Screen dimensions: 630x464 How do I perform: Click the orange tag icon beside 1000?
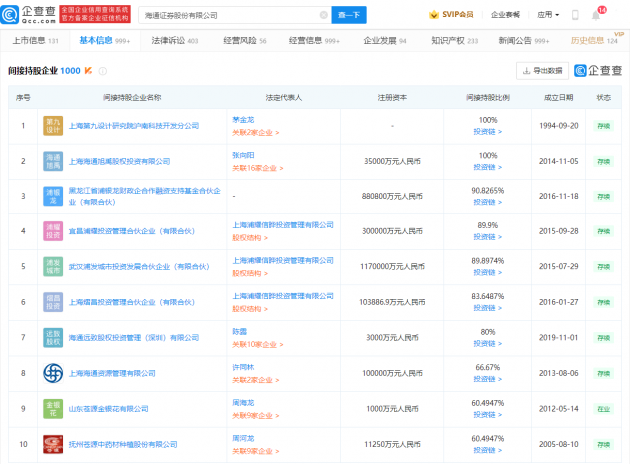click(89, 72)
